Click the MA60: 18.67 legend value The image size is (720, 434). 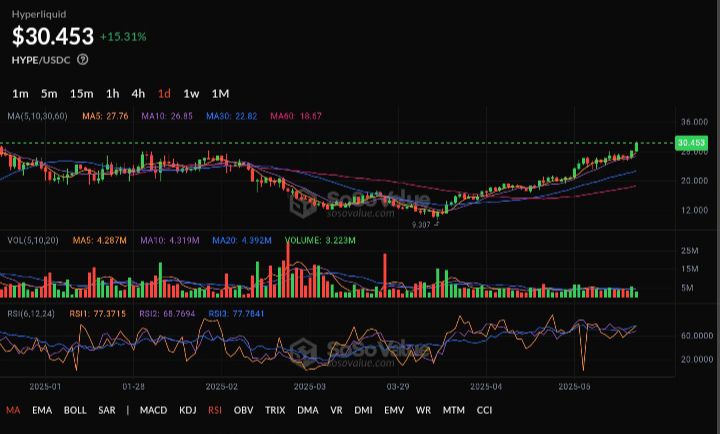(296, 116)
